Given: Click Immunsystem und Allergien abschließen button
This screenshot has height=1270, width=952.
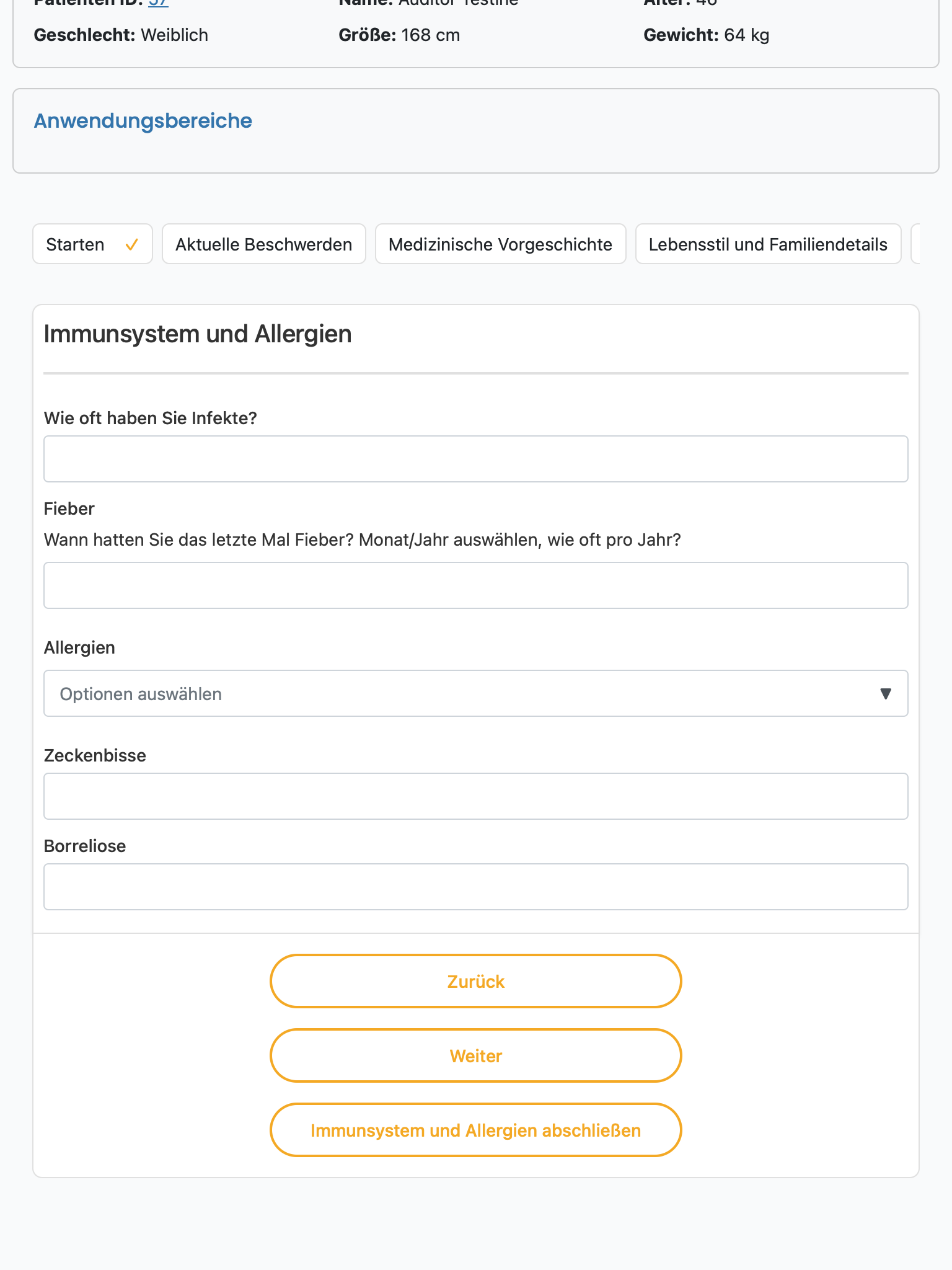Looking at the screenshot, I should tap(476, 1130).
